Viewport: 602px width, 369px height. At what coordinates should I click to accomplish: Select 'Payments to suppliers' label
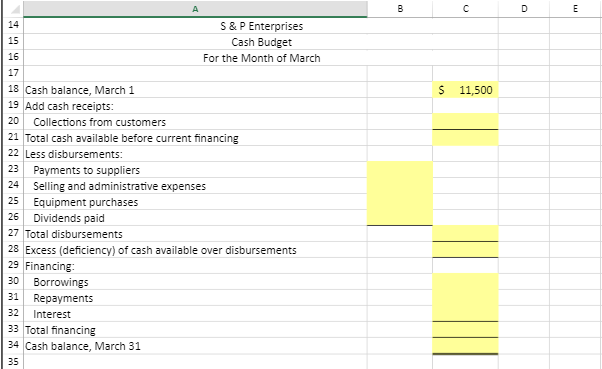[86, 170]
